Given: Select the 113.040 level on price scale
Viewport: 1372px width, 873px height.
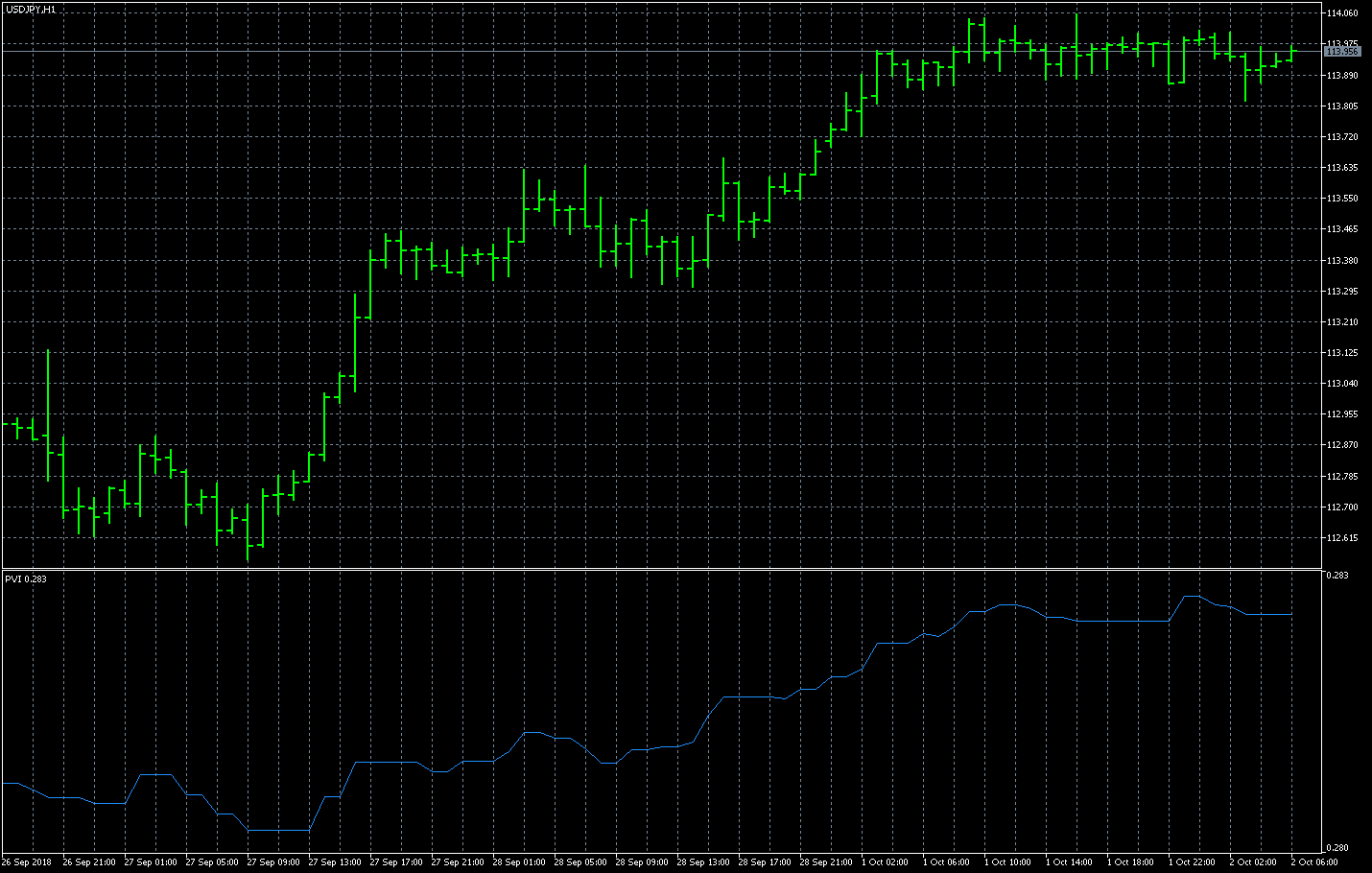Looking at the screenshot, I should pyautogui.click(x=1342, y=384).
